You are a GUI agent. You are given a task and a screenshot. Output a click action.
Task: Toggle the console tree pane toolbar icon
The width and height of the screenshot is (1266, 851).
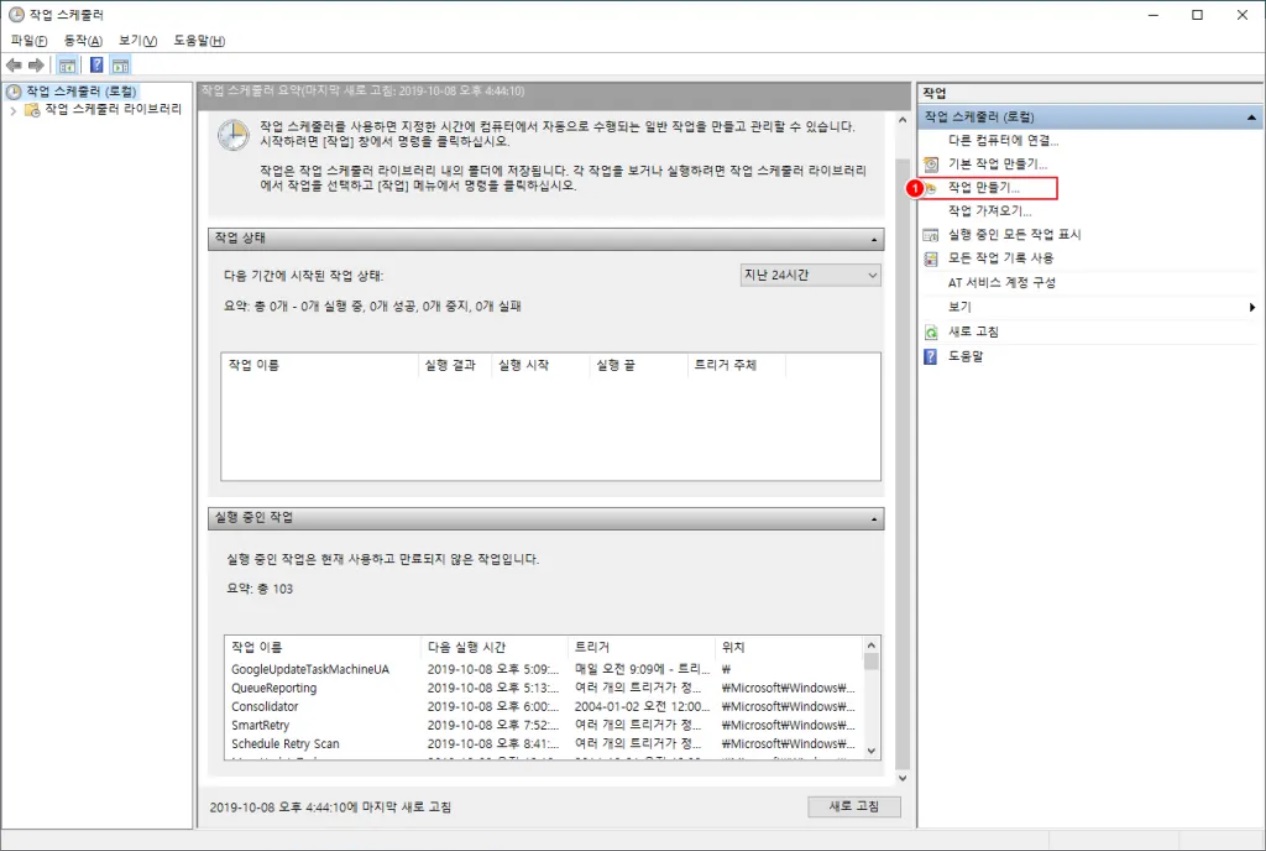point(67,65)
